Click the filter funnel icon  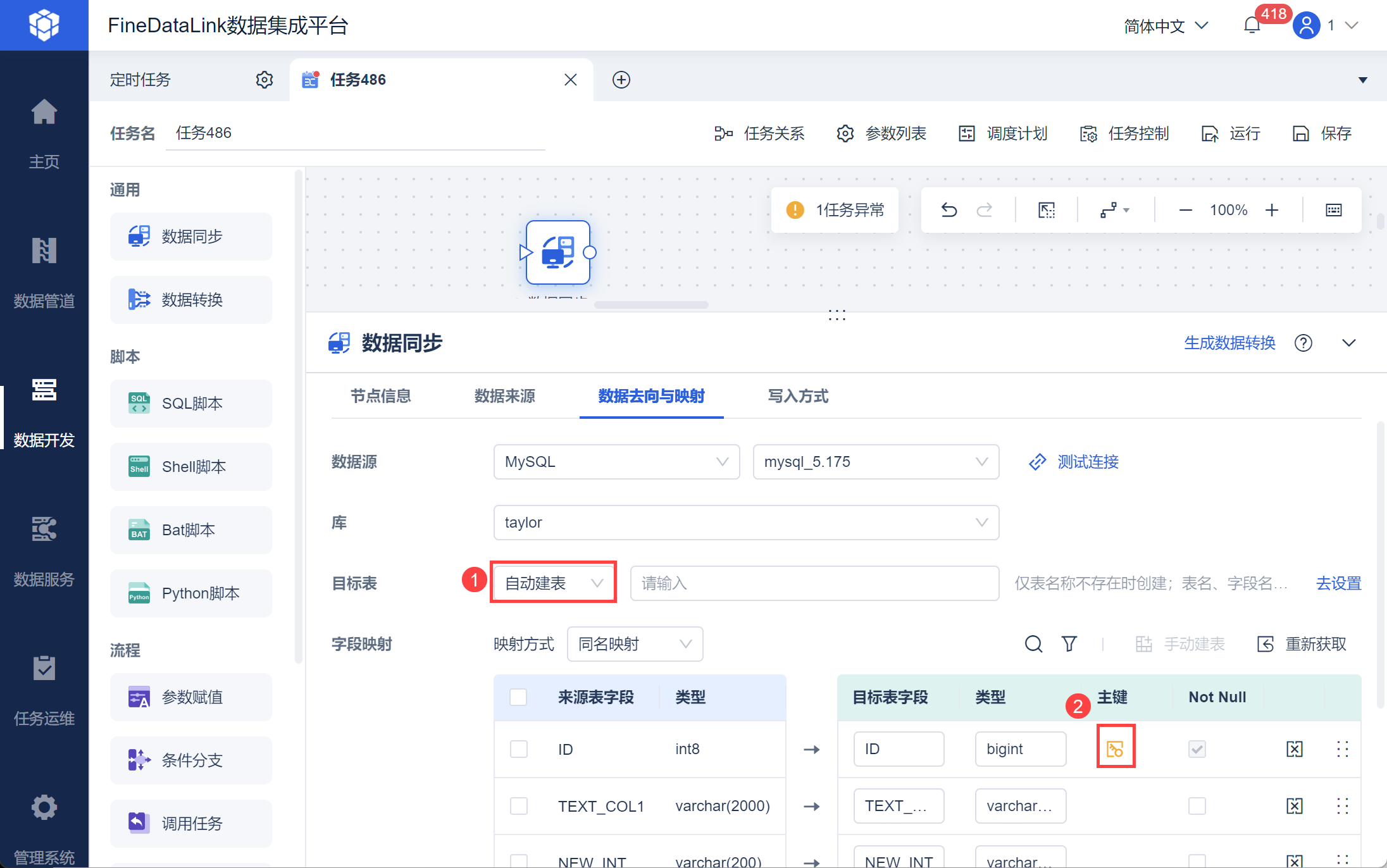click(1069, 644)
